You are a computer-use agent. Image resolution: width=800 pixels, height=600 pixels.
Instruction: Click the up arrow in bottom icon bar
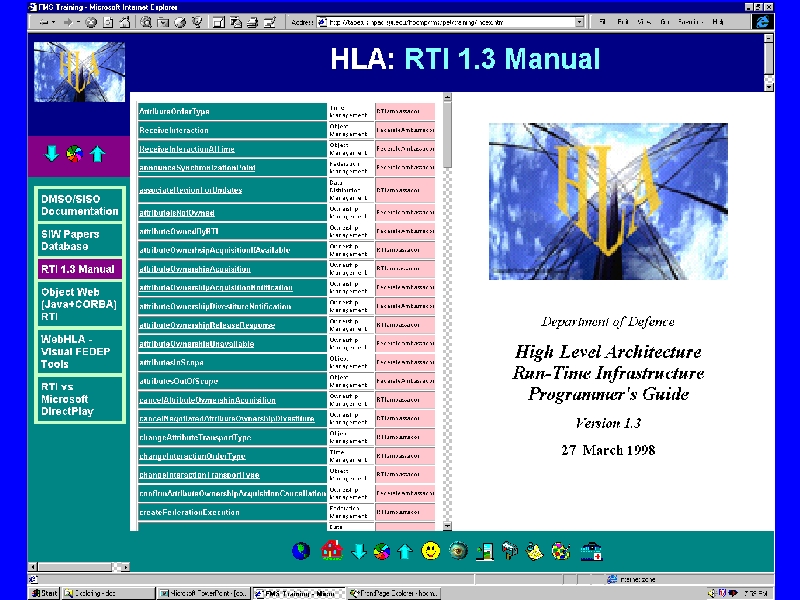(405, 551)
